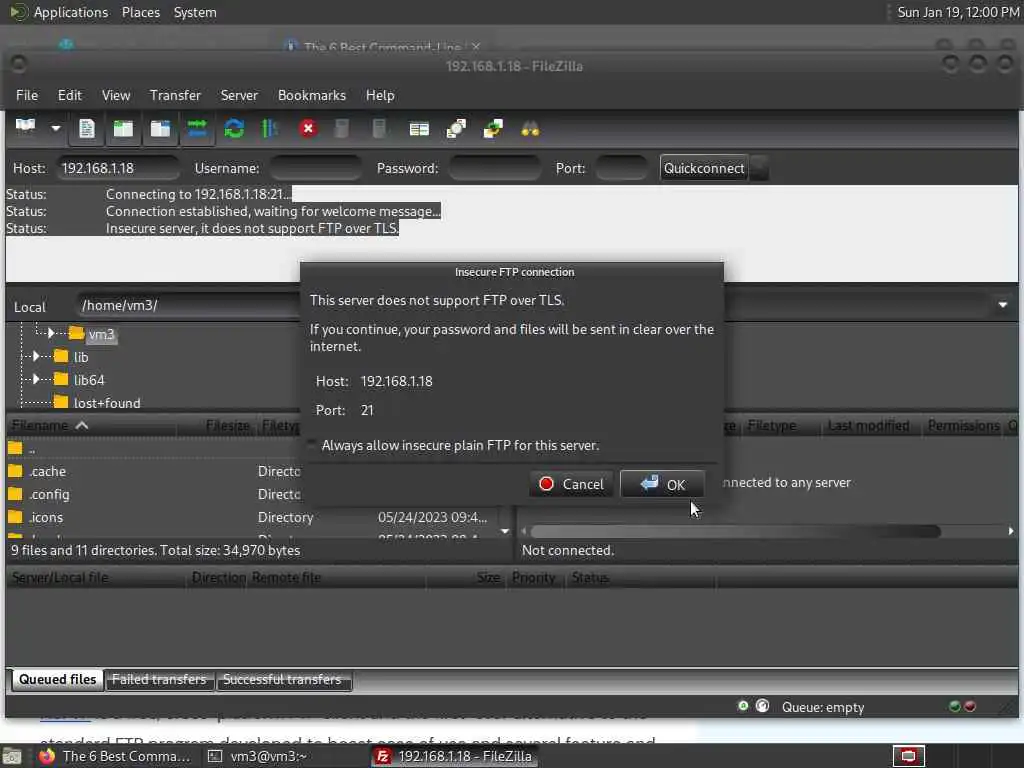Click the Show Desktop icon in taskbar

pyautogui.click(x=12, y=756)
